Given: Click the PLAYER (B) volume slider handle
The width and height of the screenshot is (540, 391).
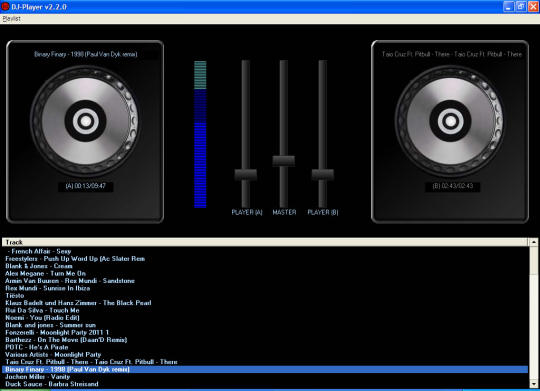Looking at the screenshot, I should (323, 175).
